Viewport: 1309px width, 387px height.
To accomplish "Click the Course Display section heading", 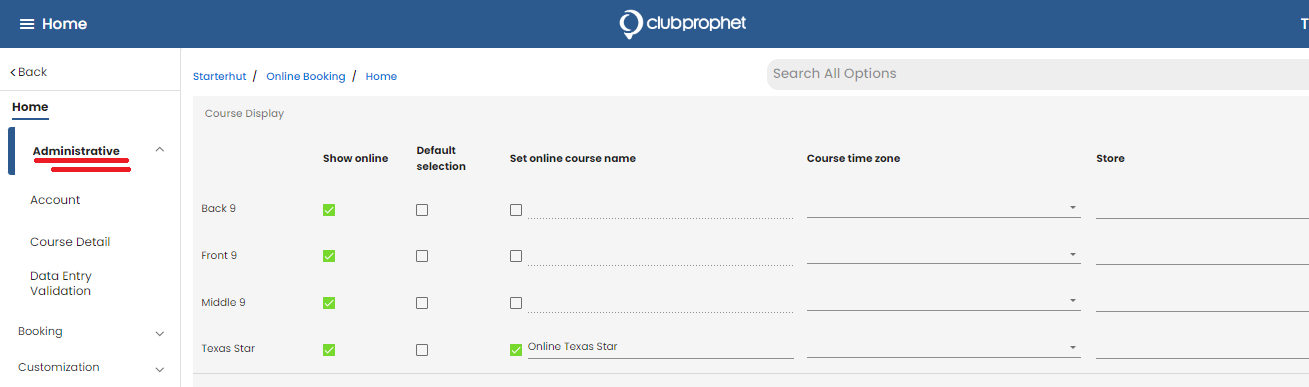I will (x=244, y=114).
